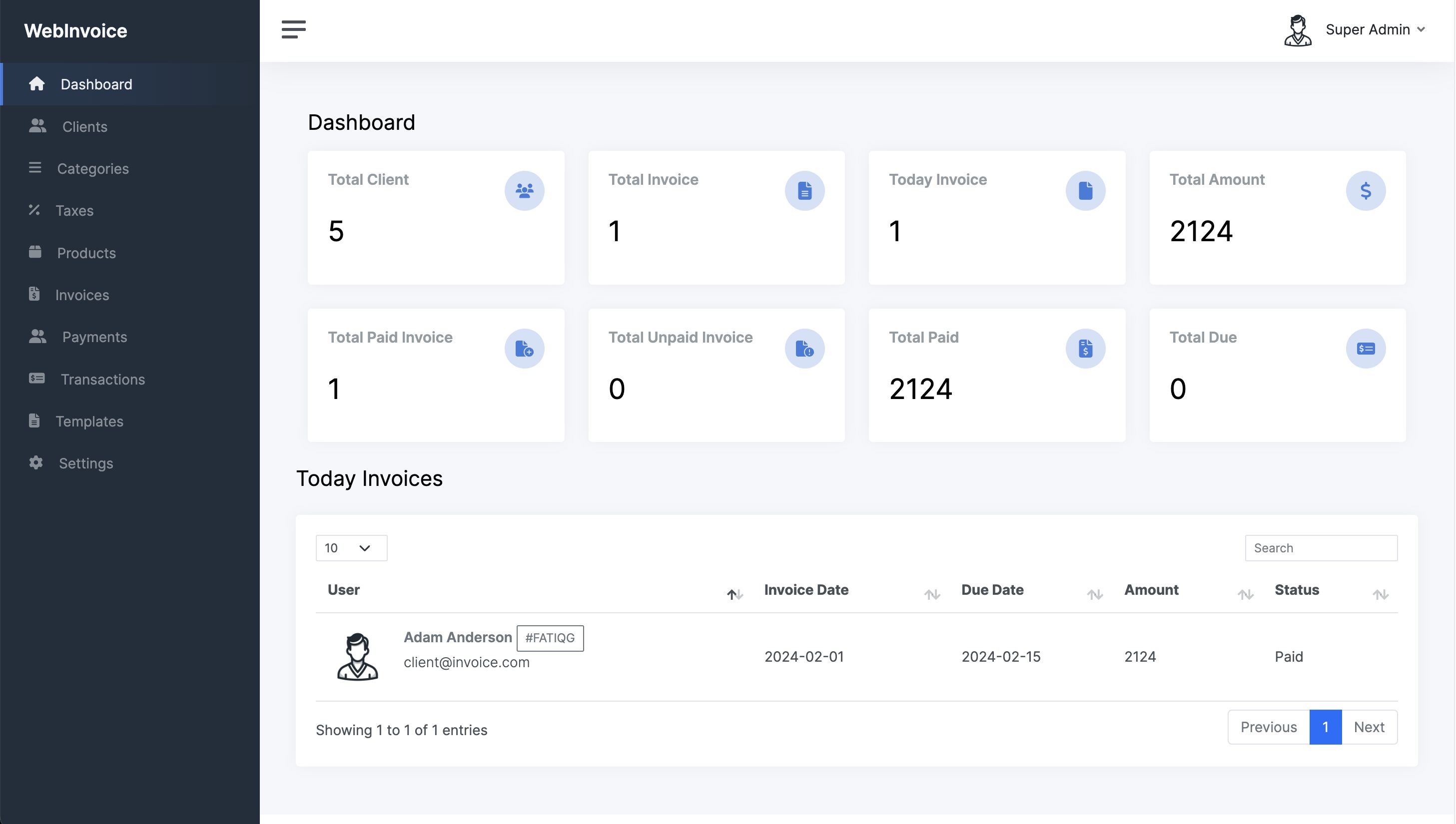Click the Total Client people icon
1456x824 pixels.
pyautogui.click(x=524, y=191)
